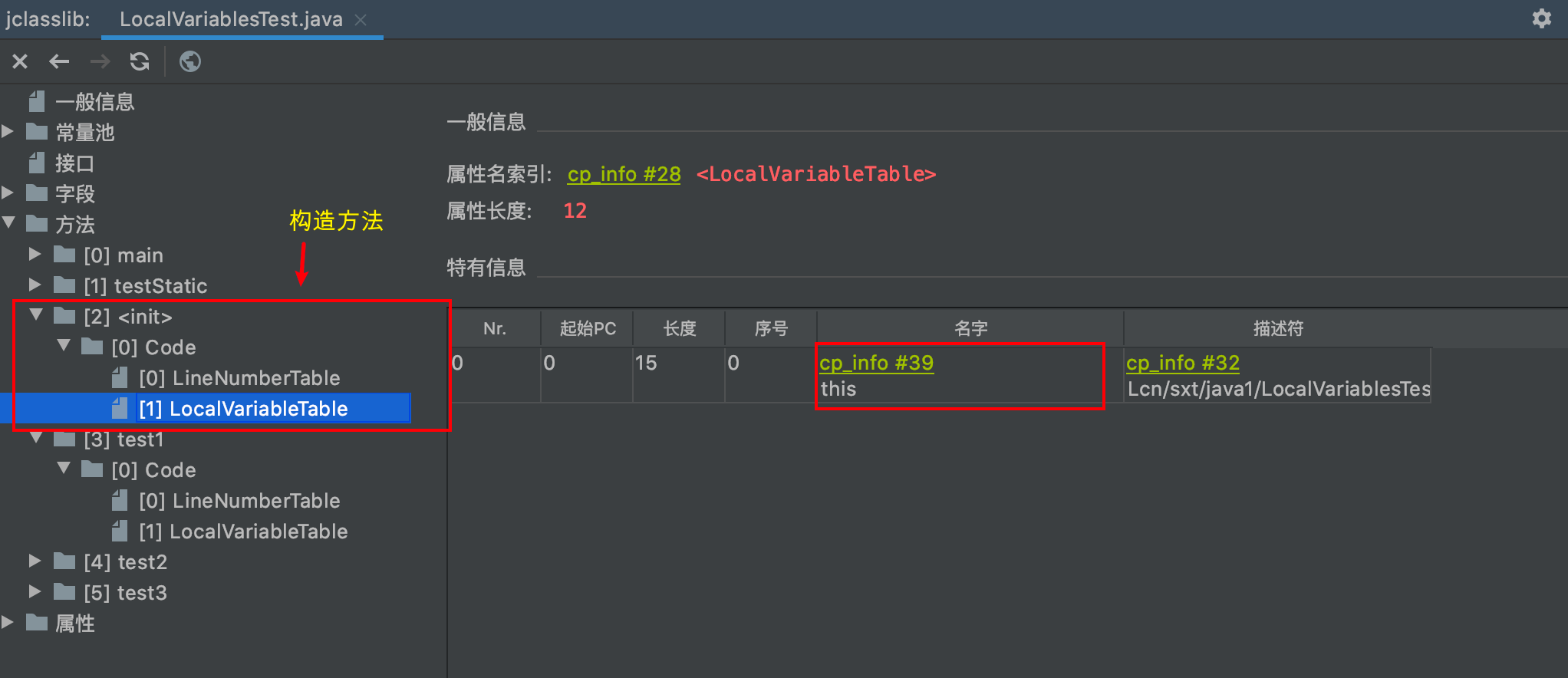The image size is (1568, 678).
Task: Select highlighted [1] LocalVariableTable under <init>
Action: coord(243,408)
